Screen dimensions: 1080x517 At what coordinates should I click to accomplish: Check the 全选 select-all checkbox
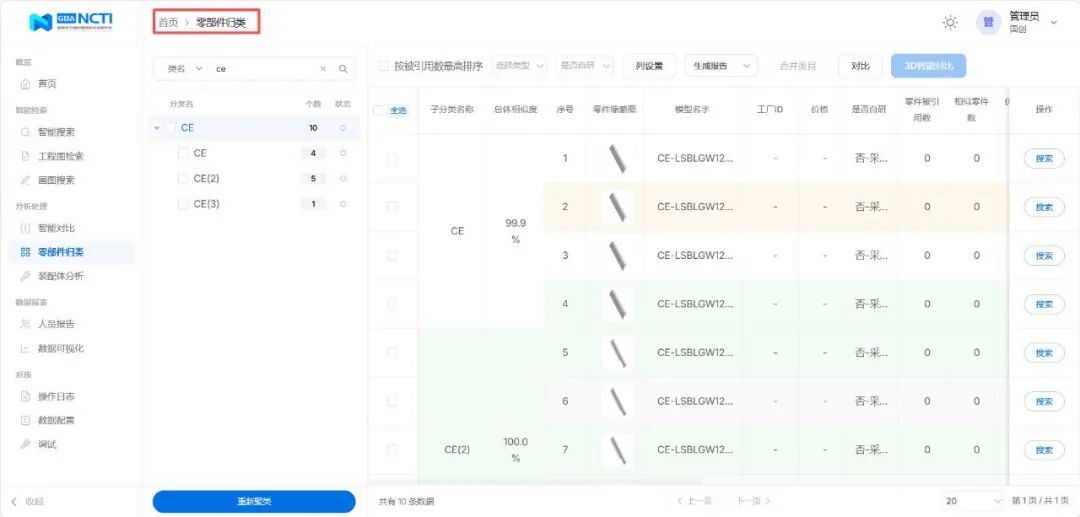click(x=378, y=110)
